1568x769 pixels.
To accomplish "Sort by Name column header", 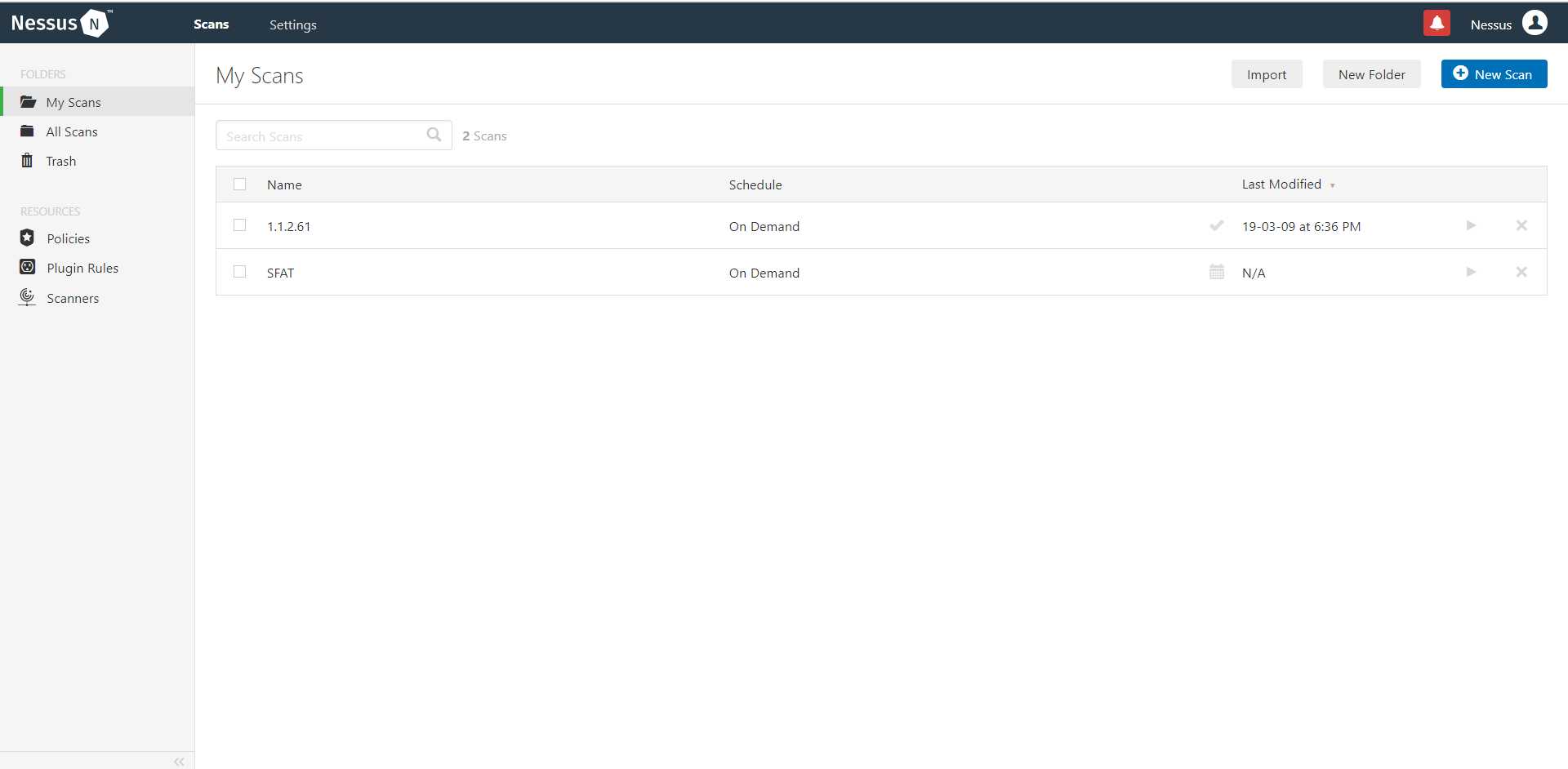I will [x=284, y=185].
